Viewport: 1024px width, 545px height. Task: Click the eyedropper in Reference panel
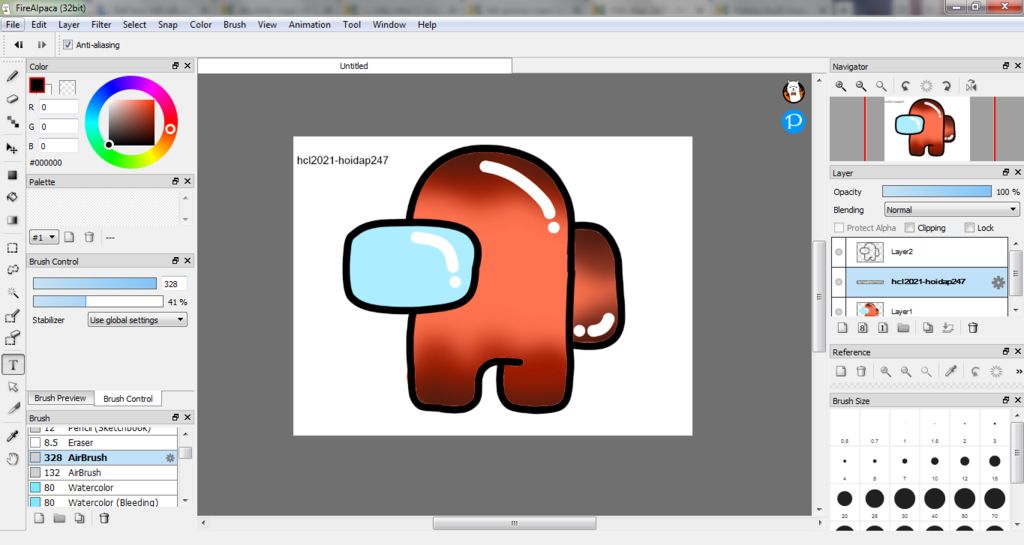tap(951, 371)
